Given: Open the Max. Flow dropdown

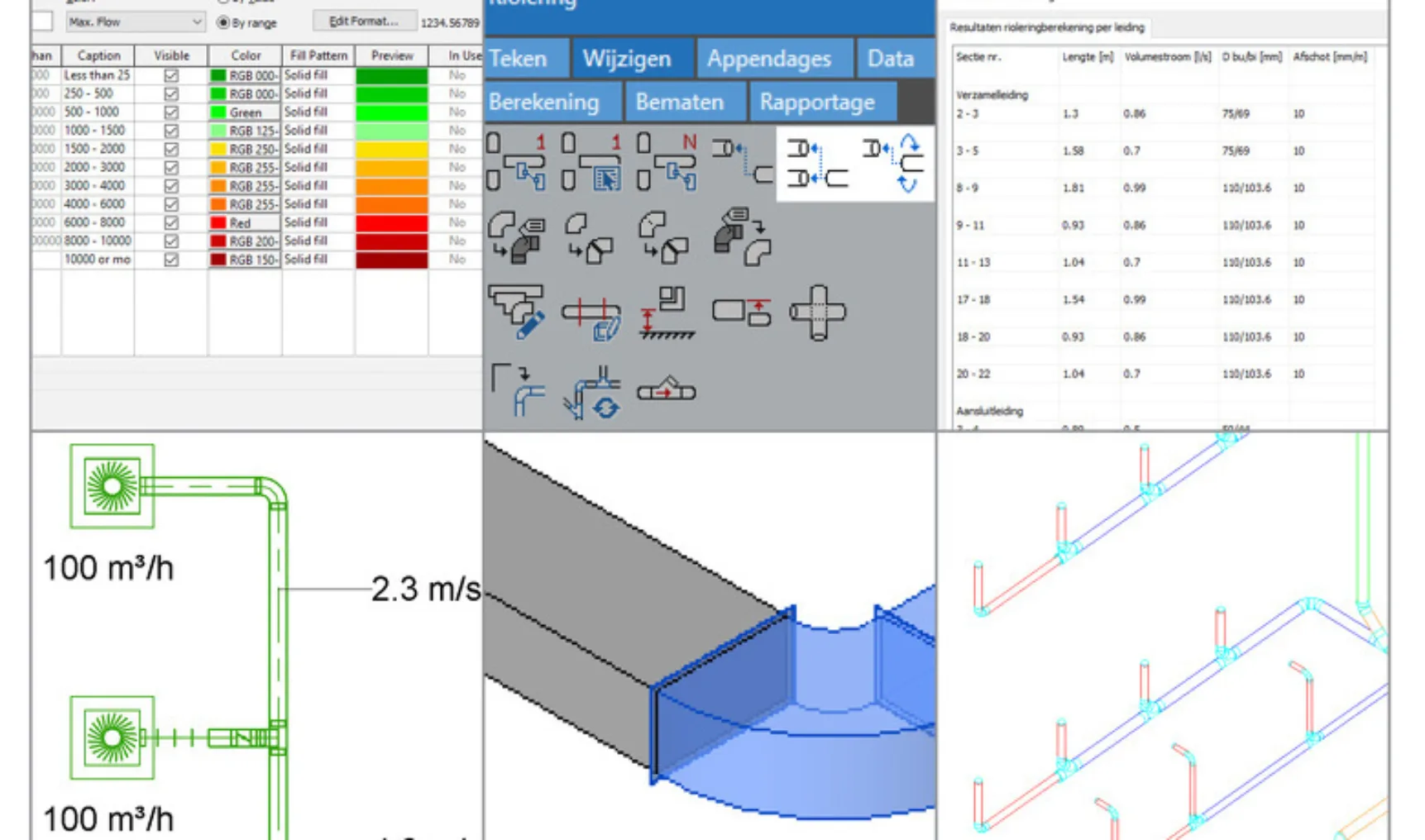Looking at the screenshot, I should click(136, 21).
